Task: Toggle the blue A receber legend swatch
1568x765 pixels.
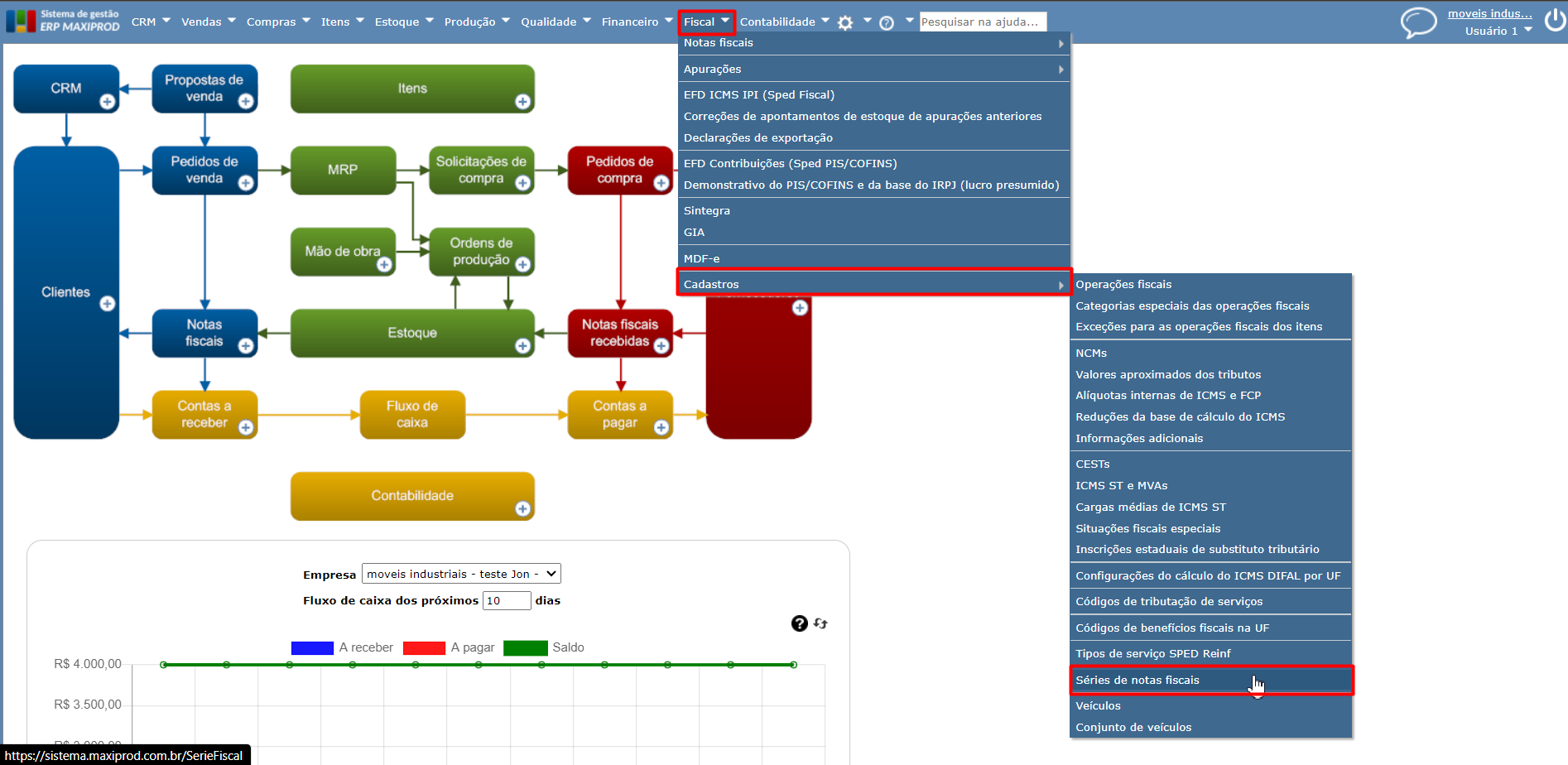Action: pyautogui.click(x=312, y=647)
